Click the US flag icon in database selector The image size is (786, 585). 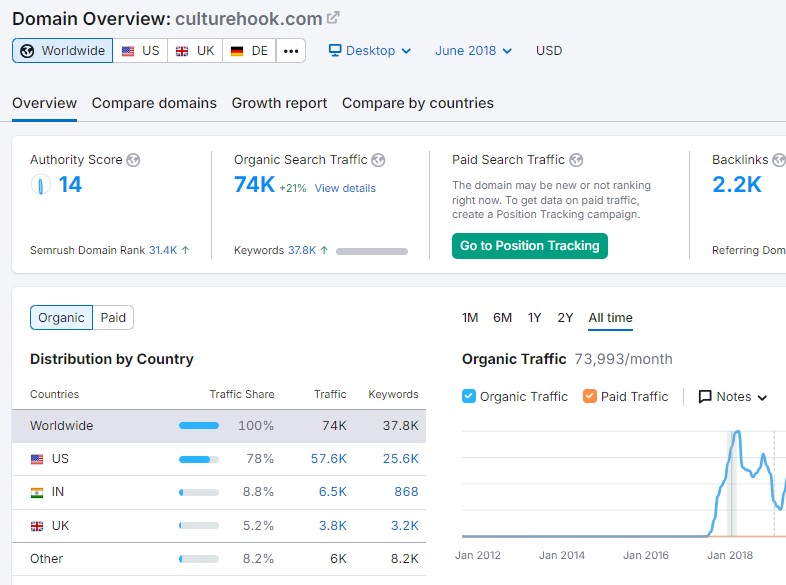128,51
